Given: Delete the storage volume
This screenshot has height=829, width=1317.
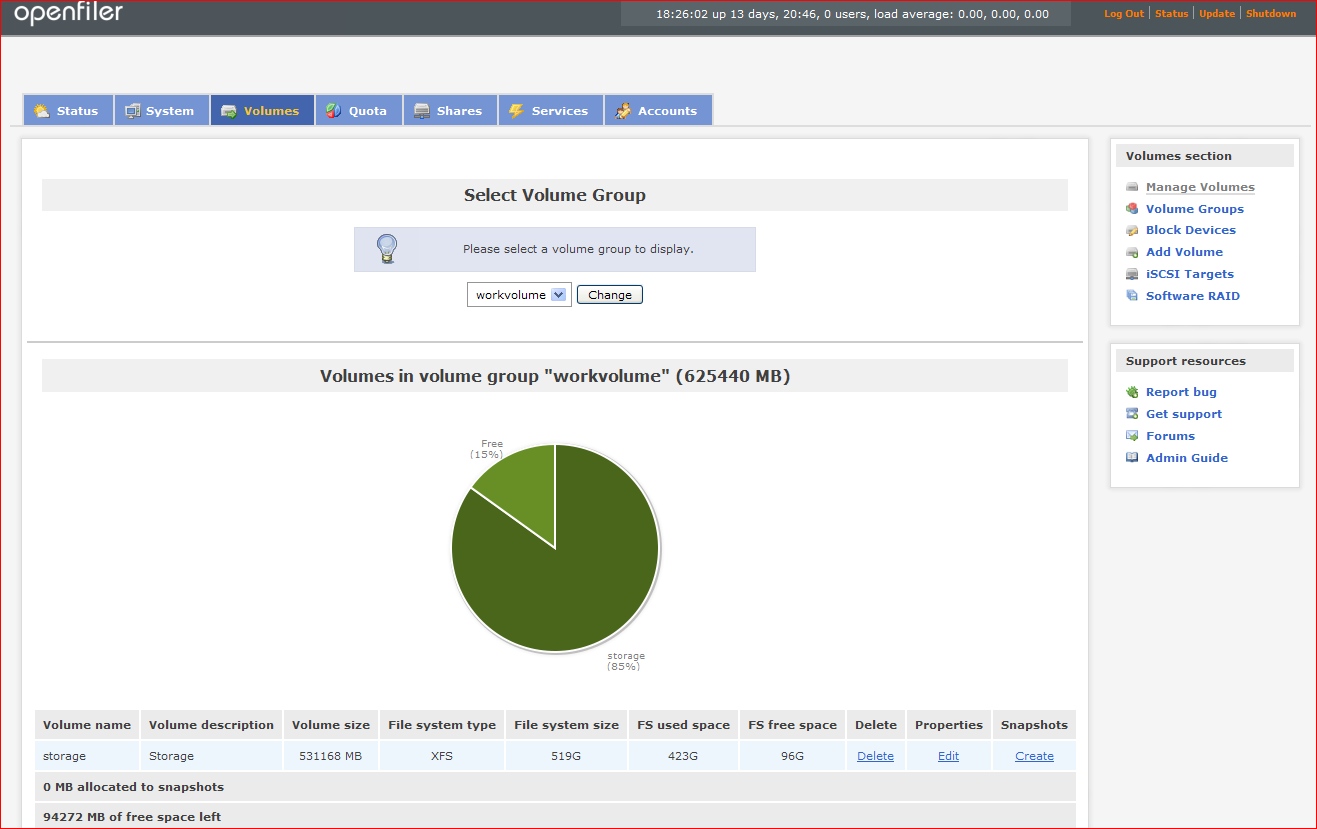Looking at the screenshot, I should pos(875,756).
